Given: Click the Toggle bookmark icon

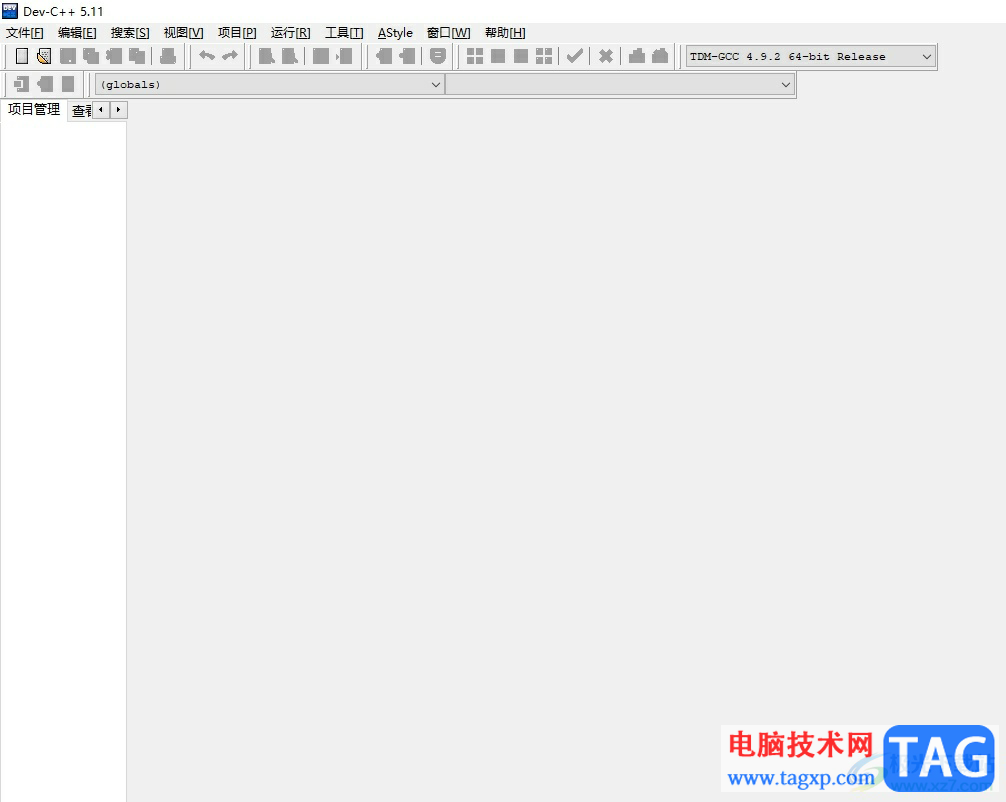Looking at the screenshot, I should coord(45,84).
